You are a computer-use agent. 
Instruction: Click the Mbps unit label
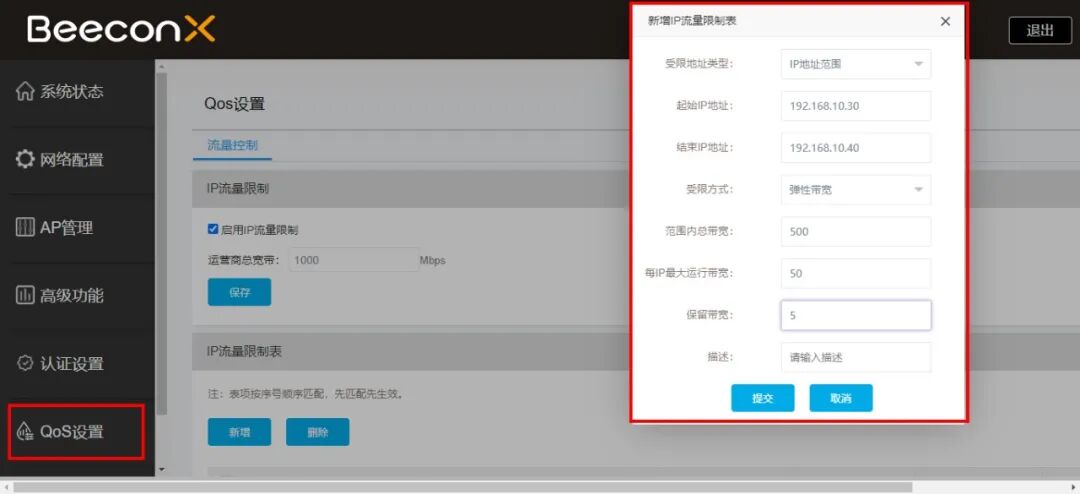[x=433, y=260]
